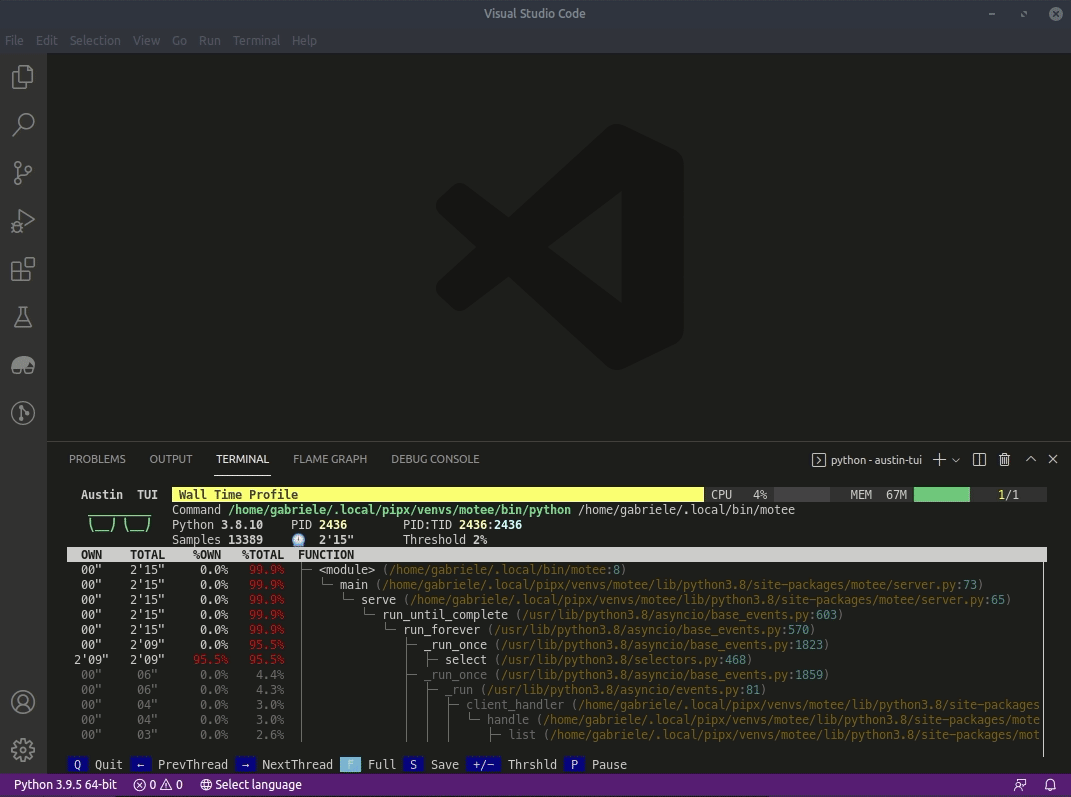Open the Search view in activity bar
Screen dimensions: 1071x797
tap(23, 124)
